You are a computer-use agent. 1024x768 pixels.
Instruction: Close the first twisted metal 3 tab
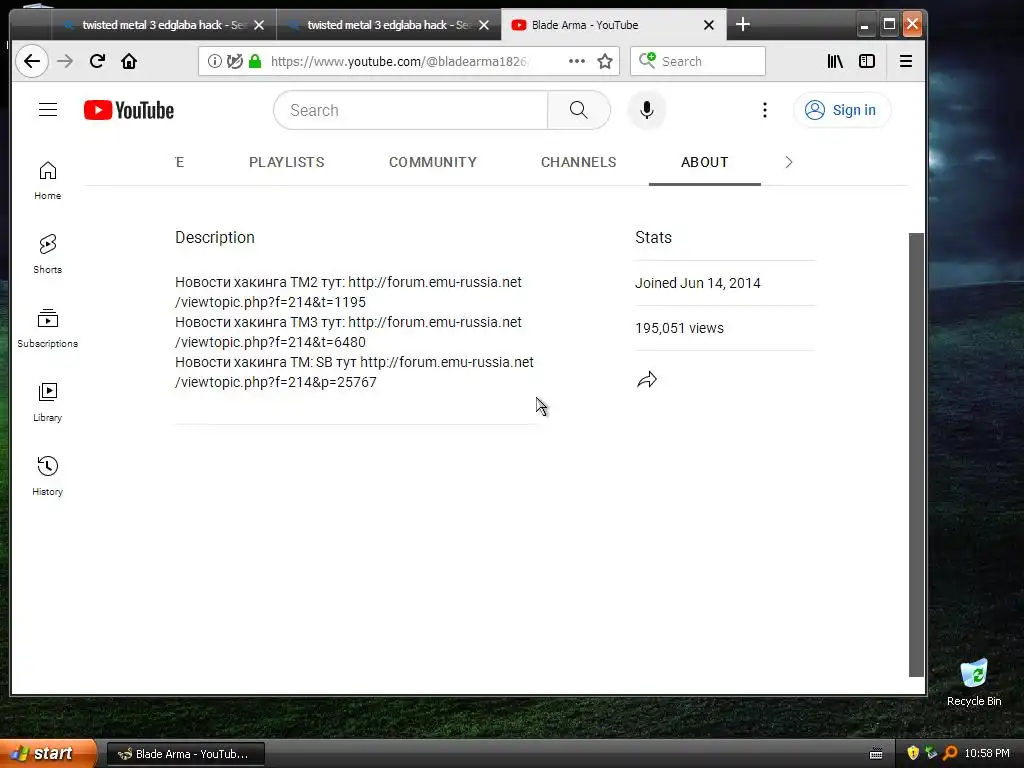[259, 25]
